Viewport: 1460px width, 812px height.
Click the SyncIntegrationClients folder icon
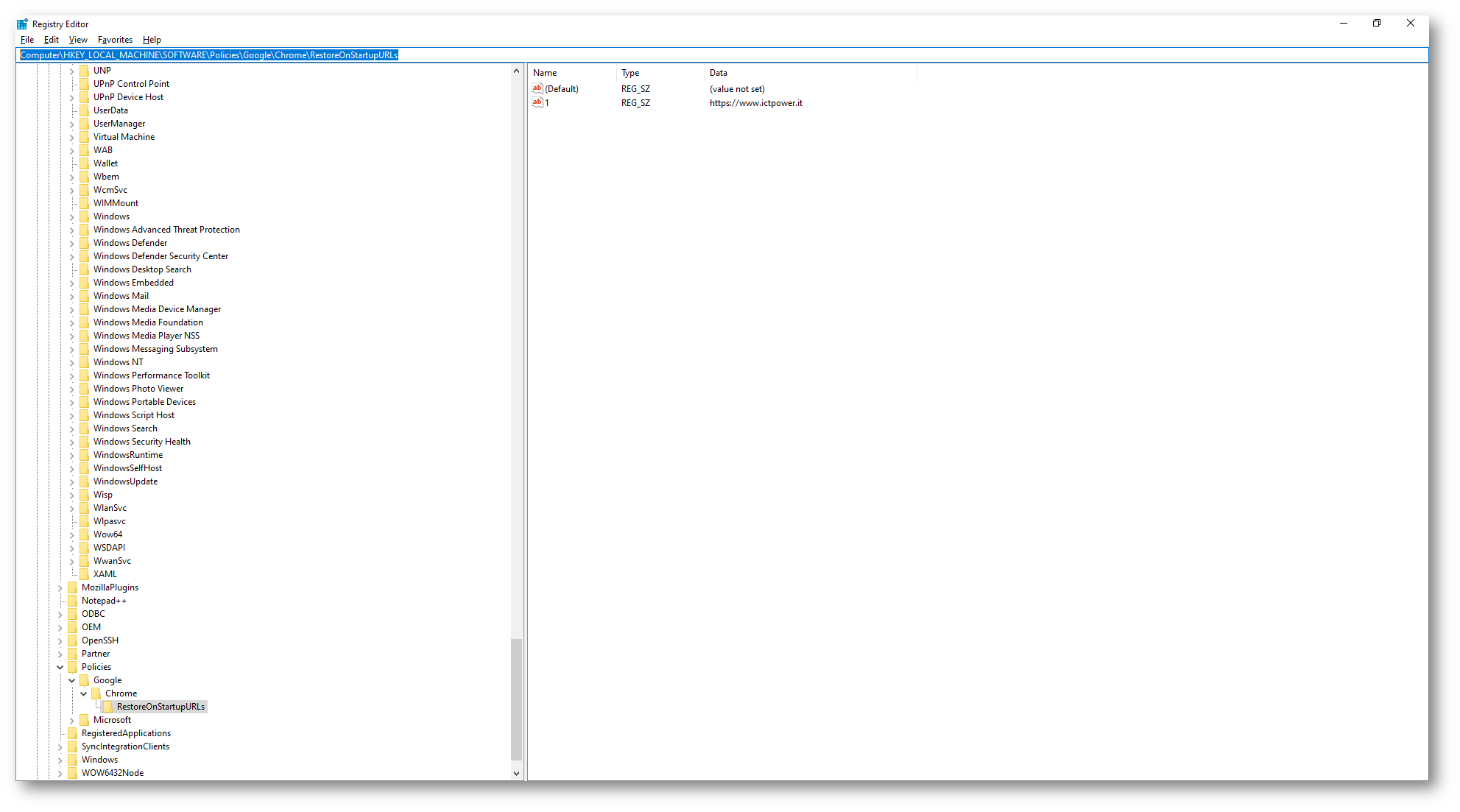click(x=73, y=746)
